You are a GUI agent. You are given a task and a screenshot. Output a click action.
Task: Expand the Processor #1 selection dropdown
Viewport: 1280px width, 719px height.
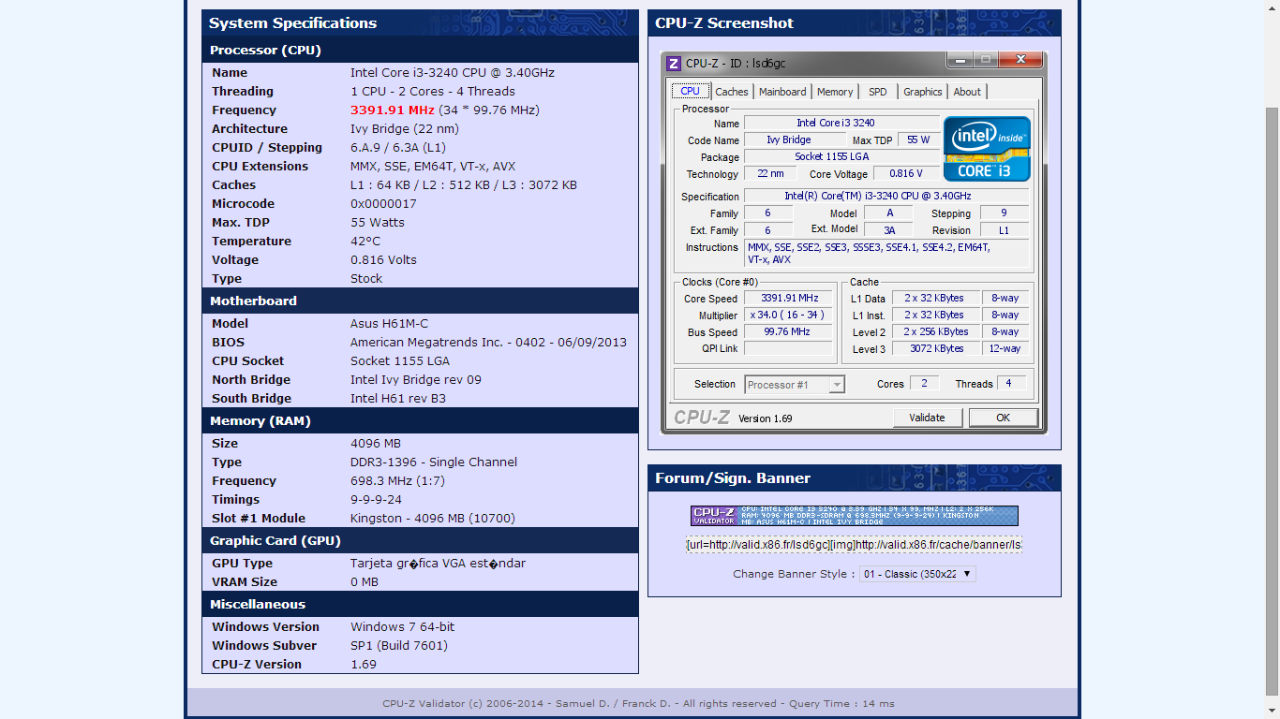(x=795, y=384)
